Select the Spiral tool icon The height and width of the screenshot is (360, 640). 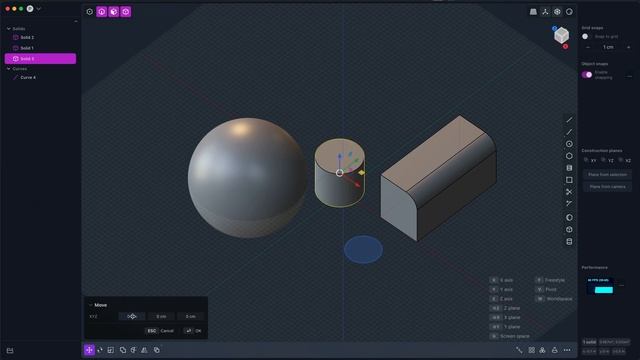569,168
